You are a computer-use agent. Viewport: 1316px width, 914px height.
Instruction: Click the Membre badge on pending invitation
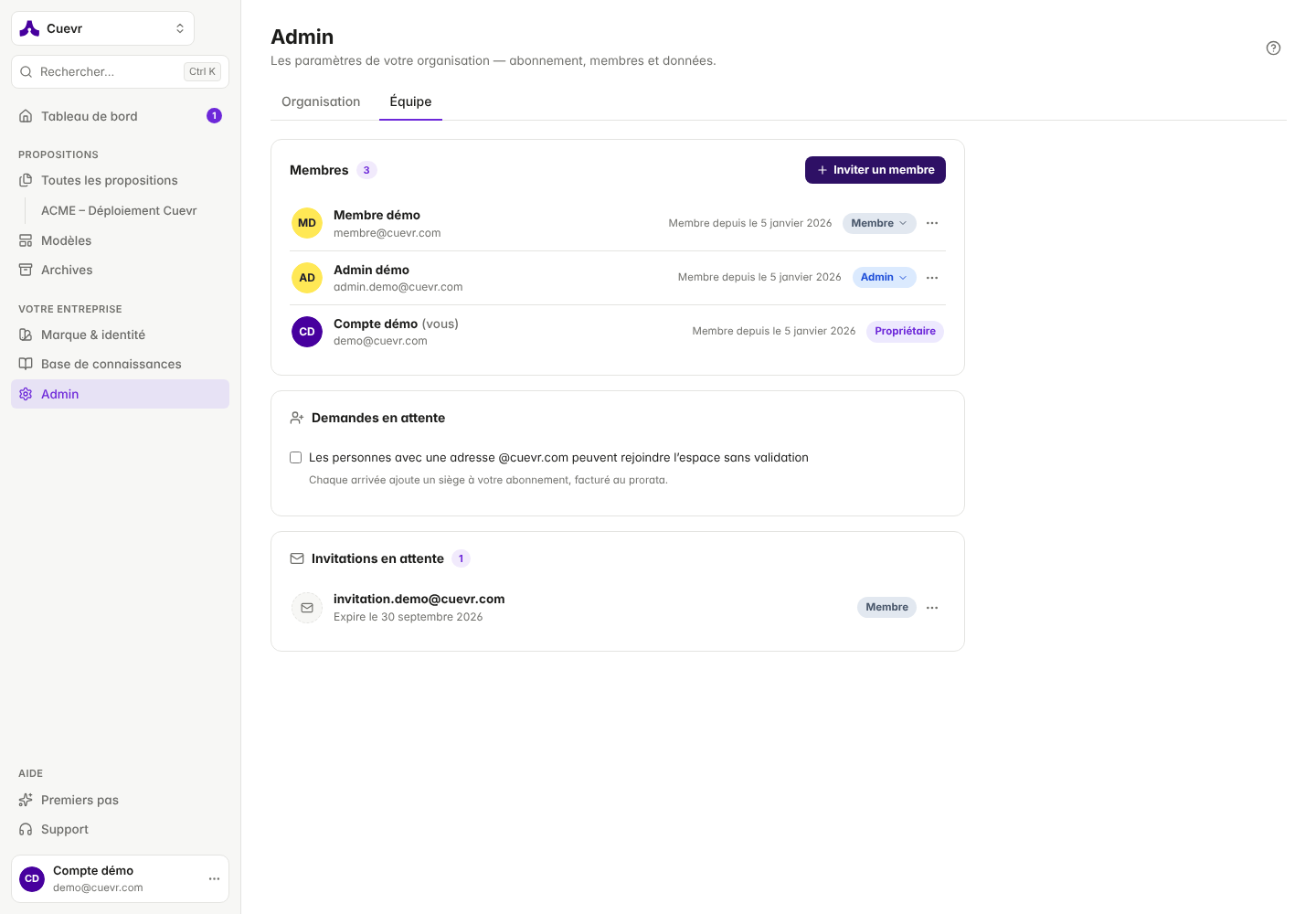click(x=886, y=607)
